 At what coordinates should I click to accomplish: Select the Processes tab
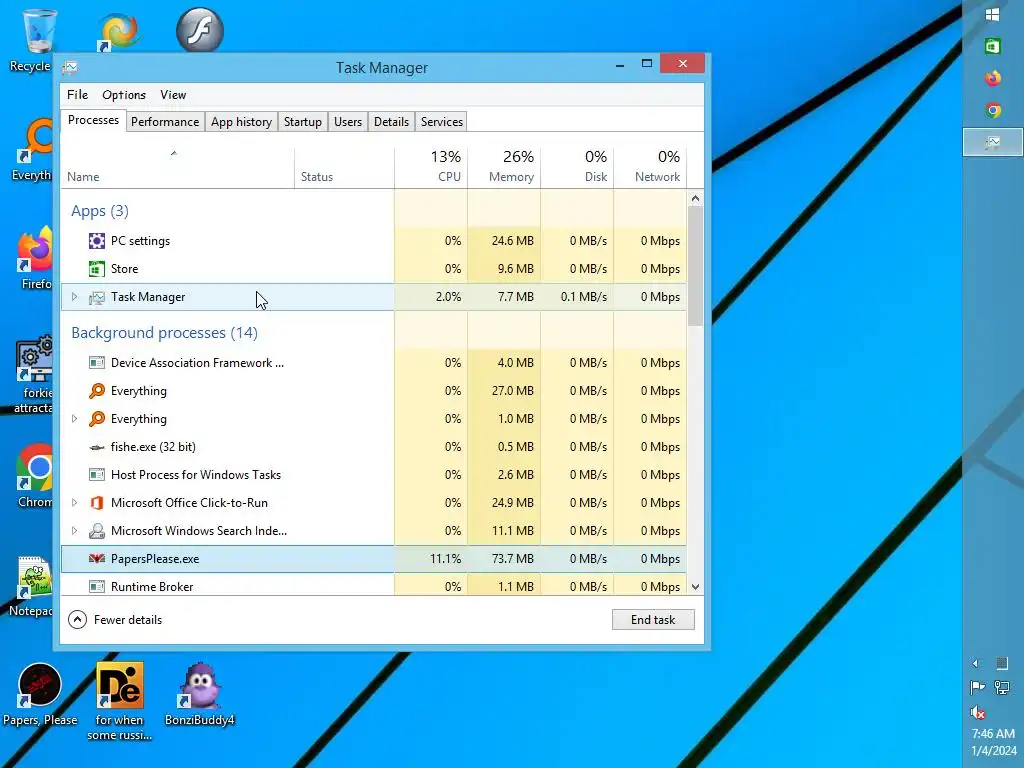(93, 120)
